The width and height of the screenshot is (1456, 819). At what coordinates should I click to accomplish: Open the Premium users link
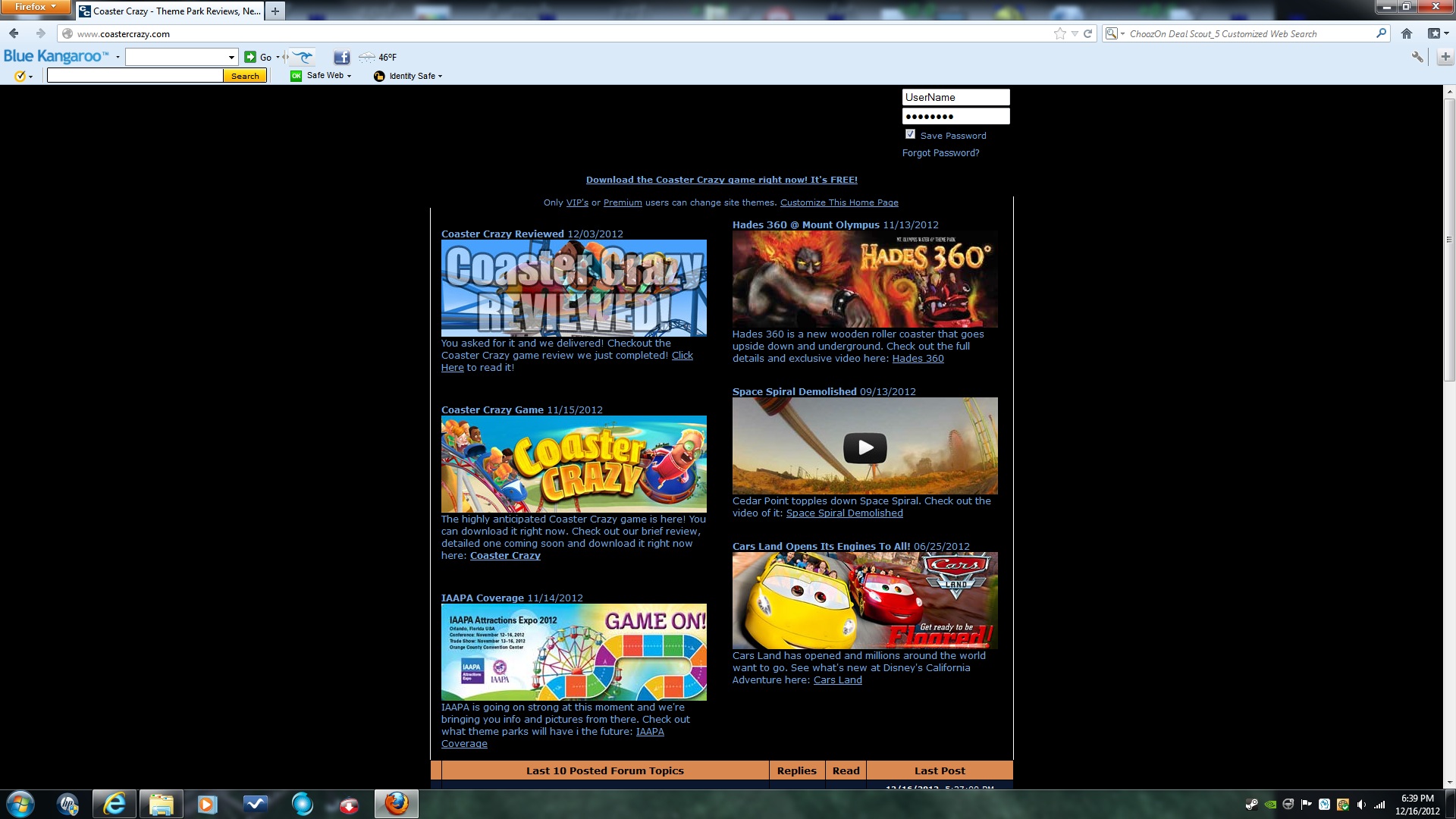[623, 202]
